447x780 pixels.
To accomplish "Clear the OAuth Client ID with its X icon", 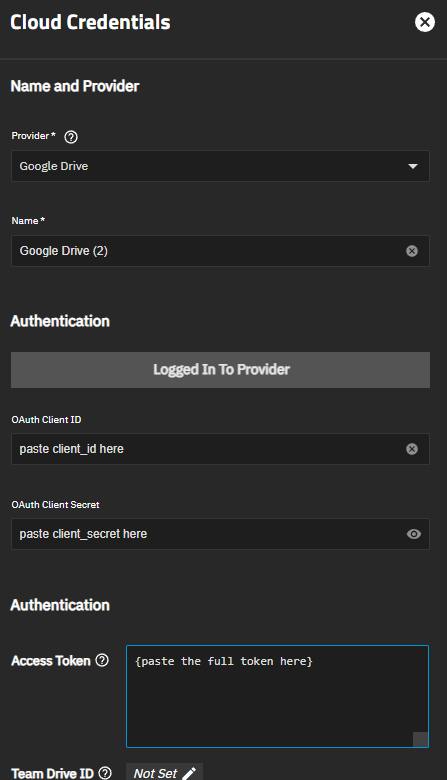I will point(412,449).
